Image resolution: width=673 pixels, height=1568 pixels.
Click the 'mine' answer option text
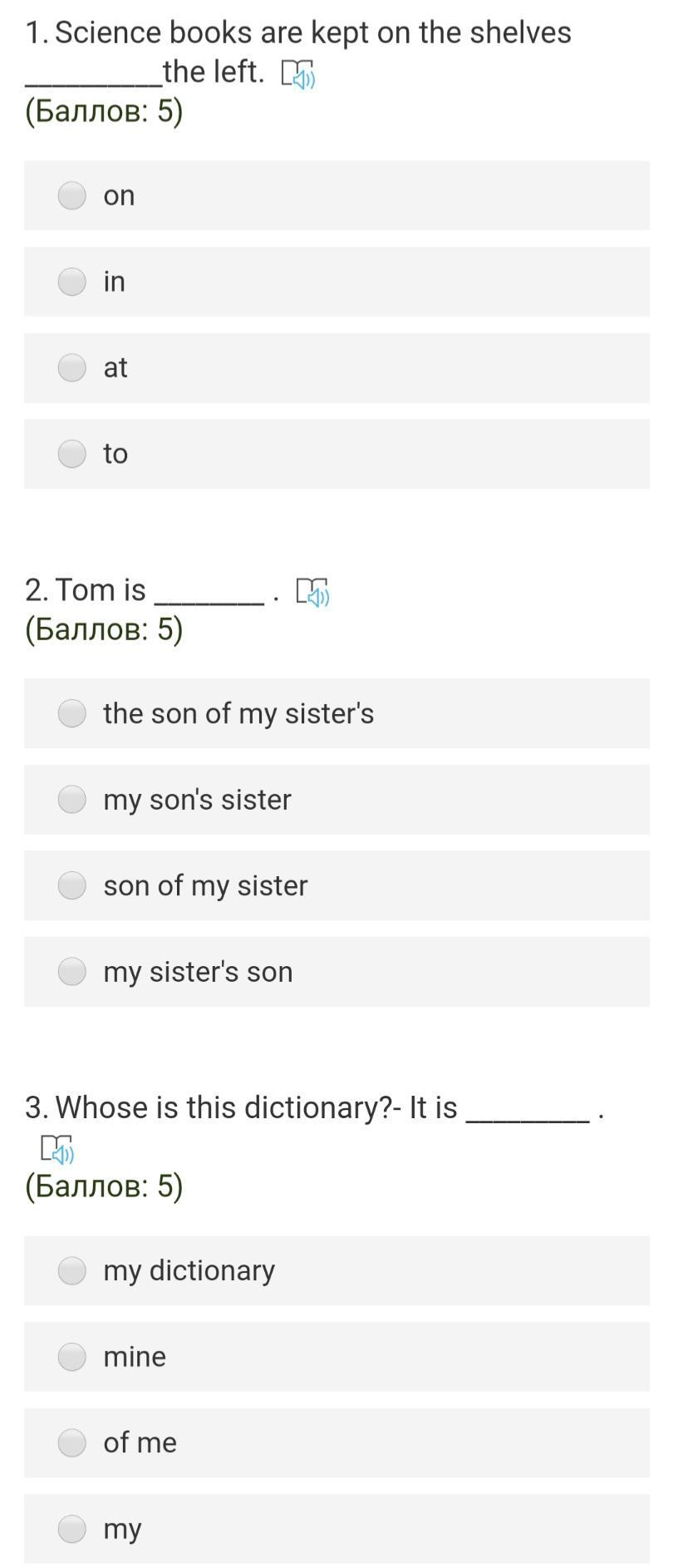pyautogui.click(x=135, y=1357)
